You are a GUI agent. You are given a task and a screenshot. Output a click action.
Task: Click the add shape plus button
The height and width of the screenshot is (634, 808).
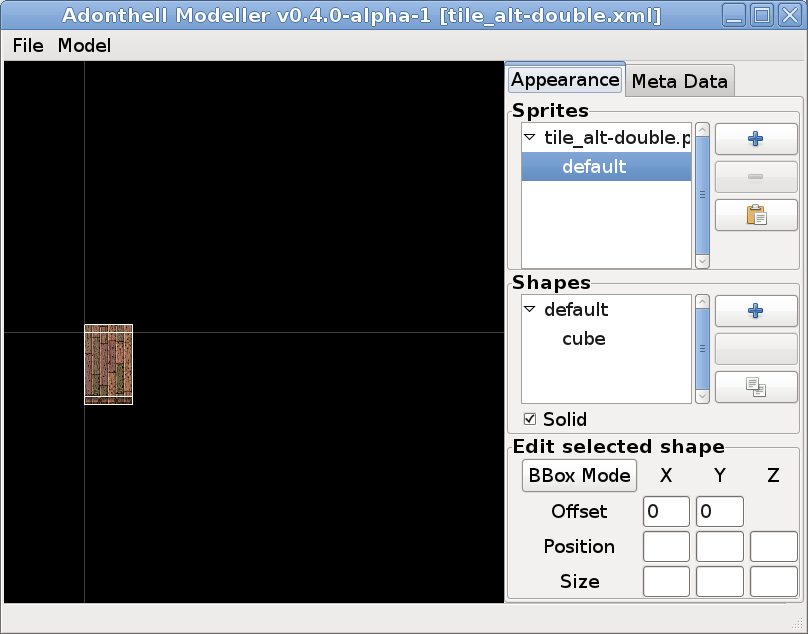coord(756,311)
